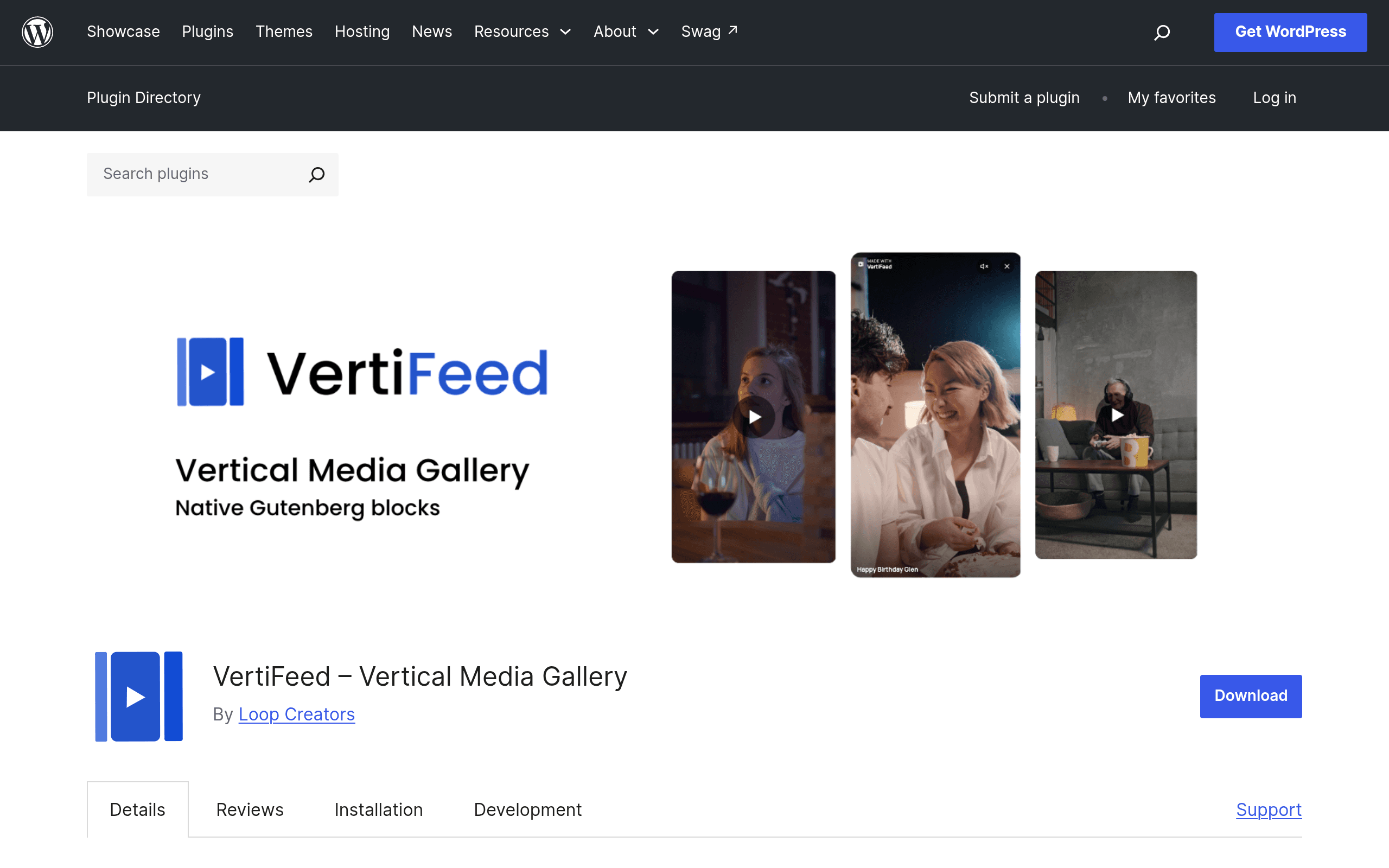Download the VertiFeed plugin
Image resolution: width=1389 pixels, height=868 pixels.
[x=1251, y=696]
